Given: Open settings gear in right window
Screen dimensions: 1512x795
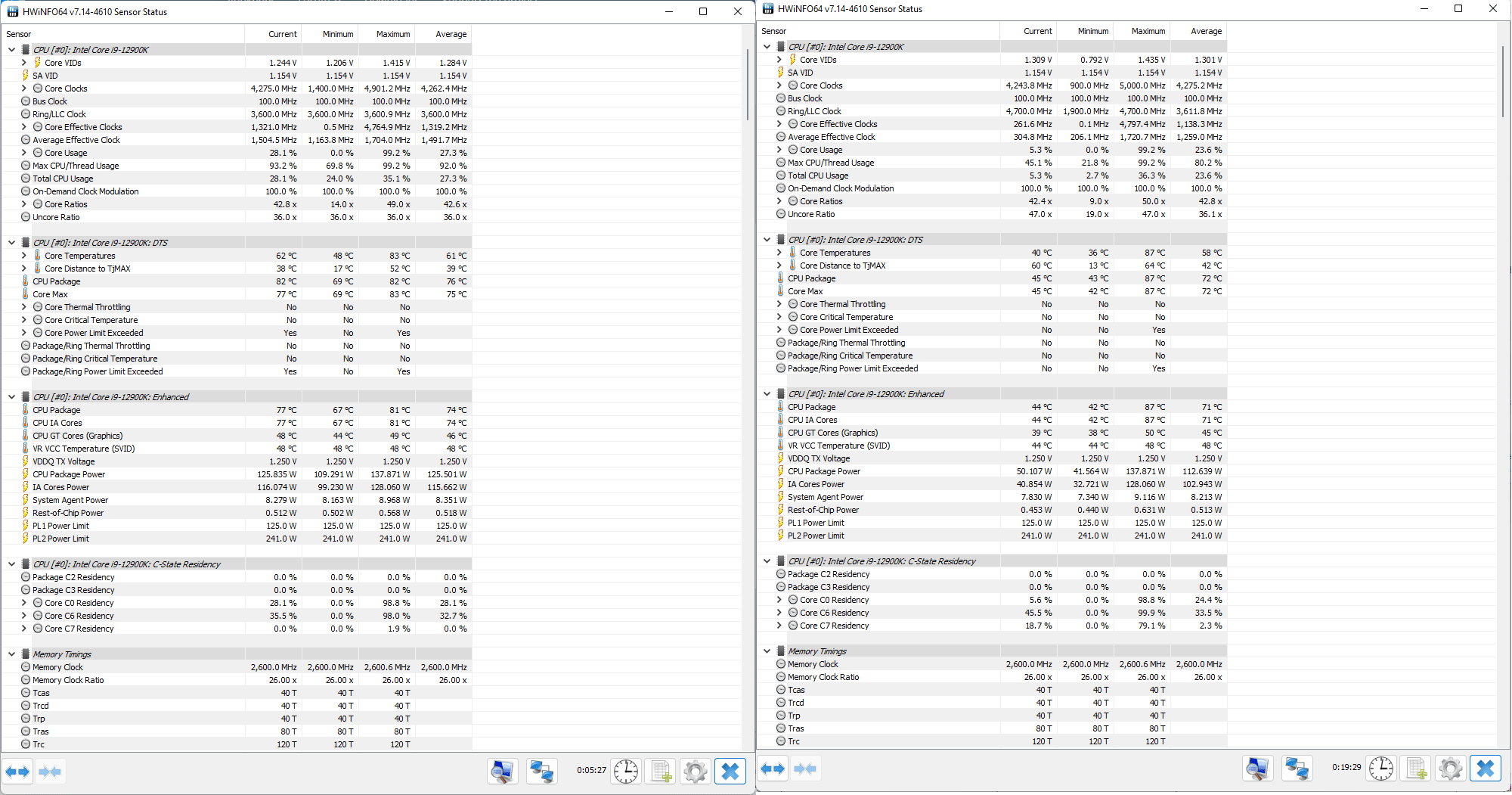Looking at the screenshot, I should coord(1451,769).
